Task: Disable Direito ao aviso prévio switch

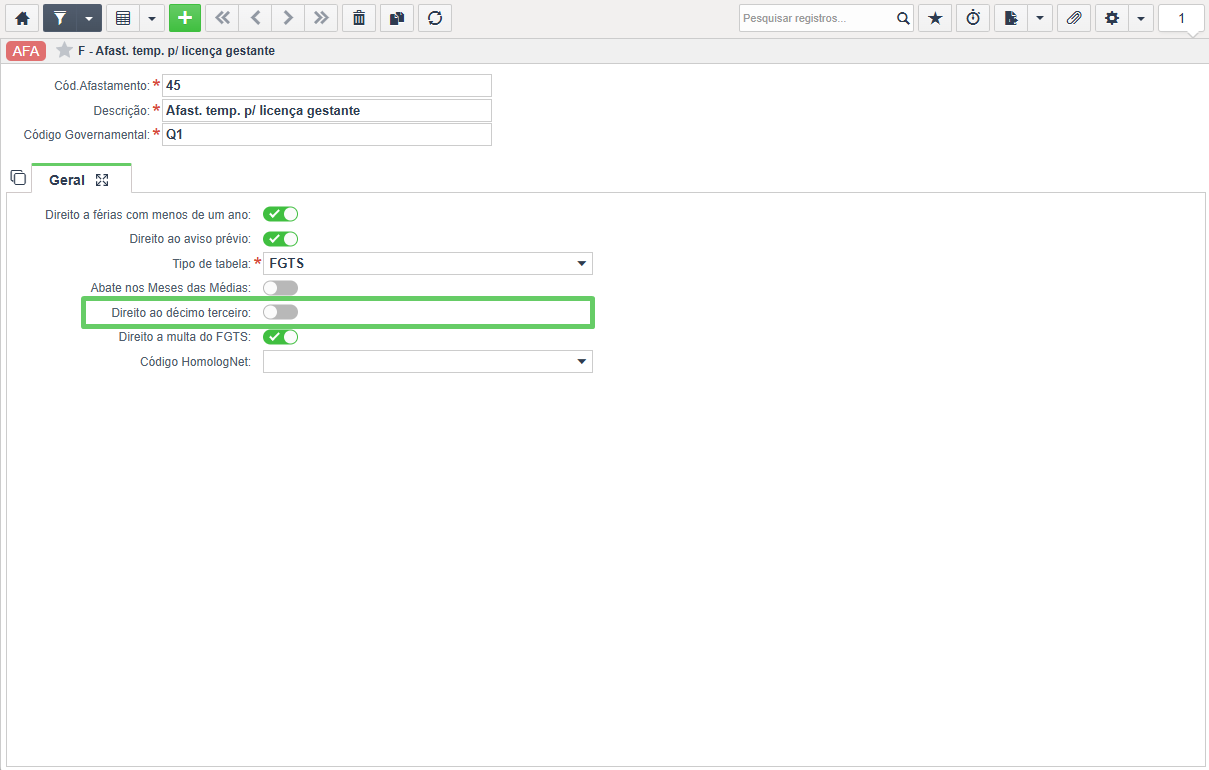Action: 281,239
